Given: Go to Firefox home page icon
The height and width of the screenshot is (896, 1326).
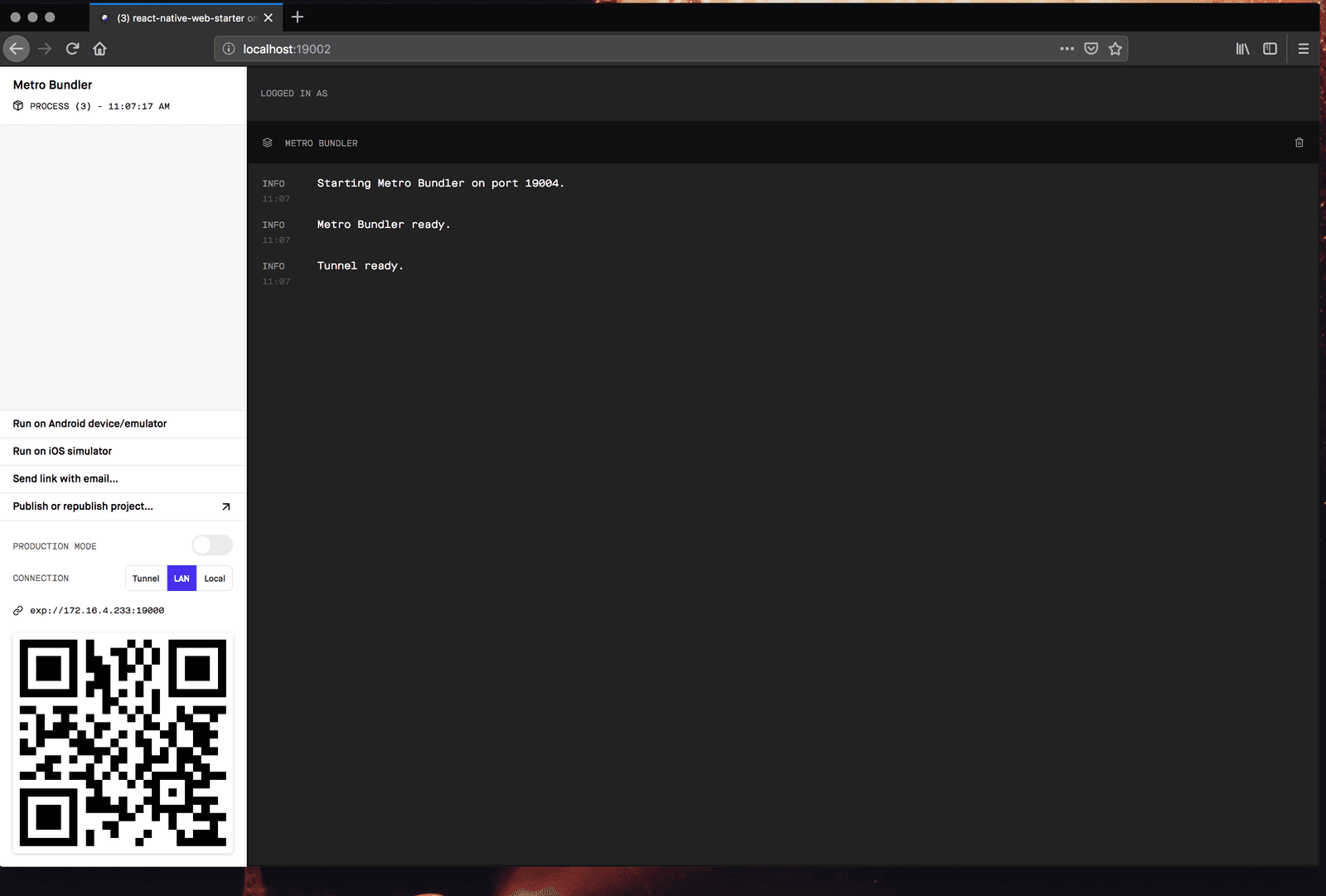Looking at the screenshot, I should (100, 49).
